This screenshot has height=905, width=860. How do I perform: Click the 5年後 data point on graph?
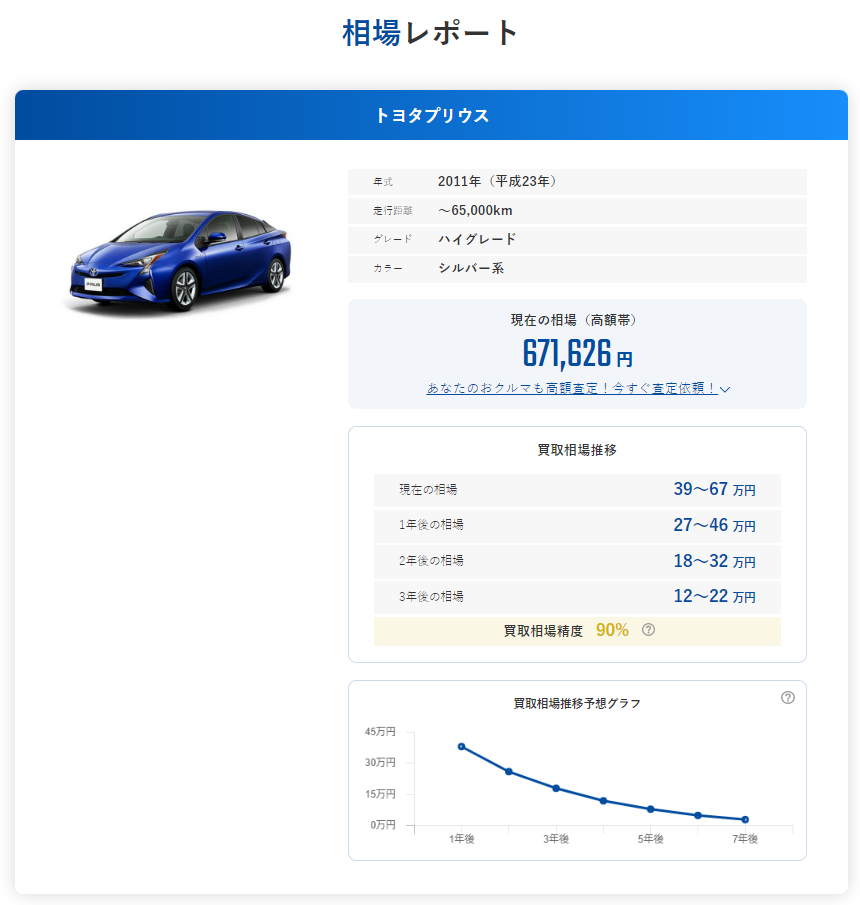650,809
